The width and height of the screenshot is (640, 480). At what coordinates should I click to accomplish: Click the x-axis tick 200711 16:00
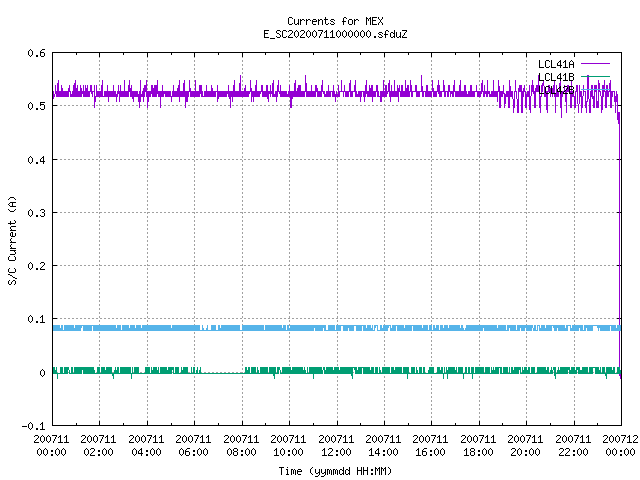point(431,446)
